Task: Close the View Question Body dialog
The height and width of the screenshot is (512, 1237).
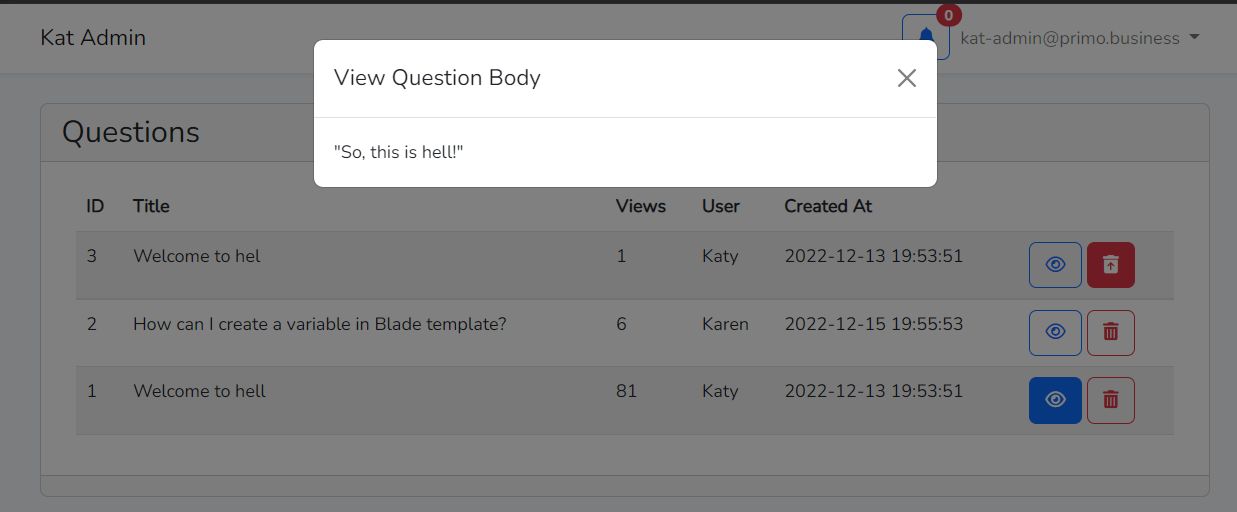Action: coord(906,78)
